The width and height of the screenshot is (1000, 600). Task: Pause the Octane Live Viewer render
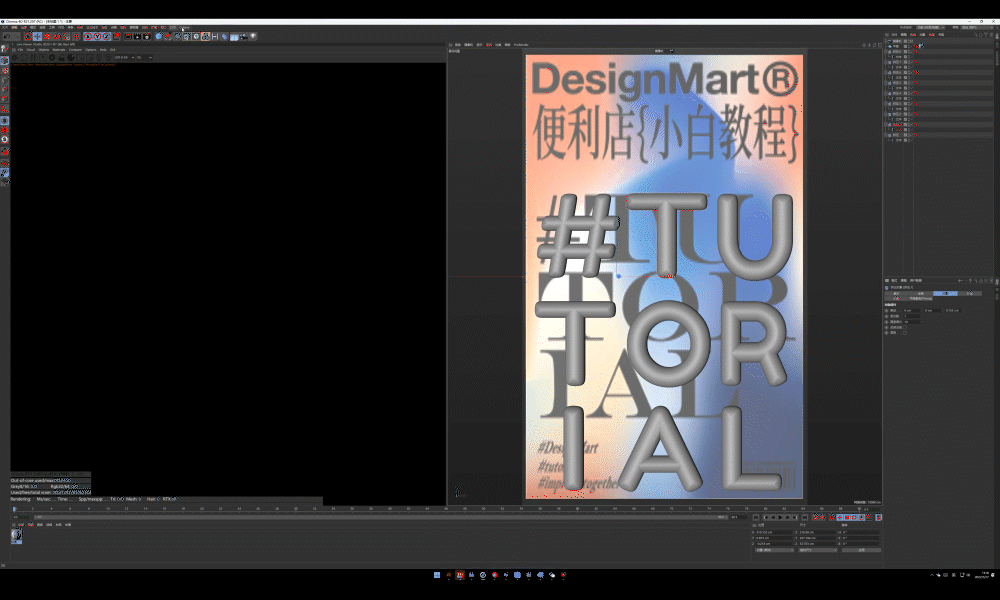point(33,57)
